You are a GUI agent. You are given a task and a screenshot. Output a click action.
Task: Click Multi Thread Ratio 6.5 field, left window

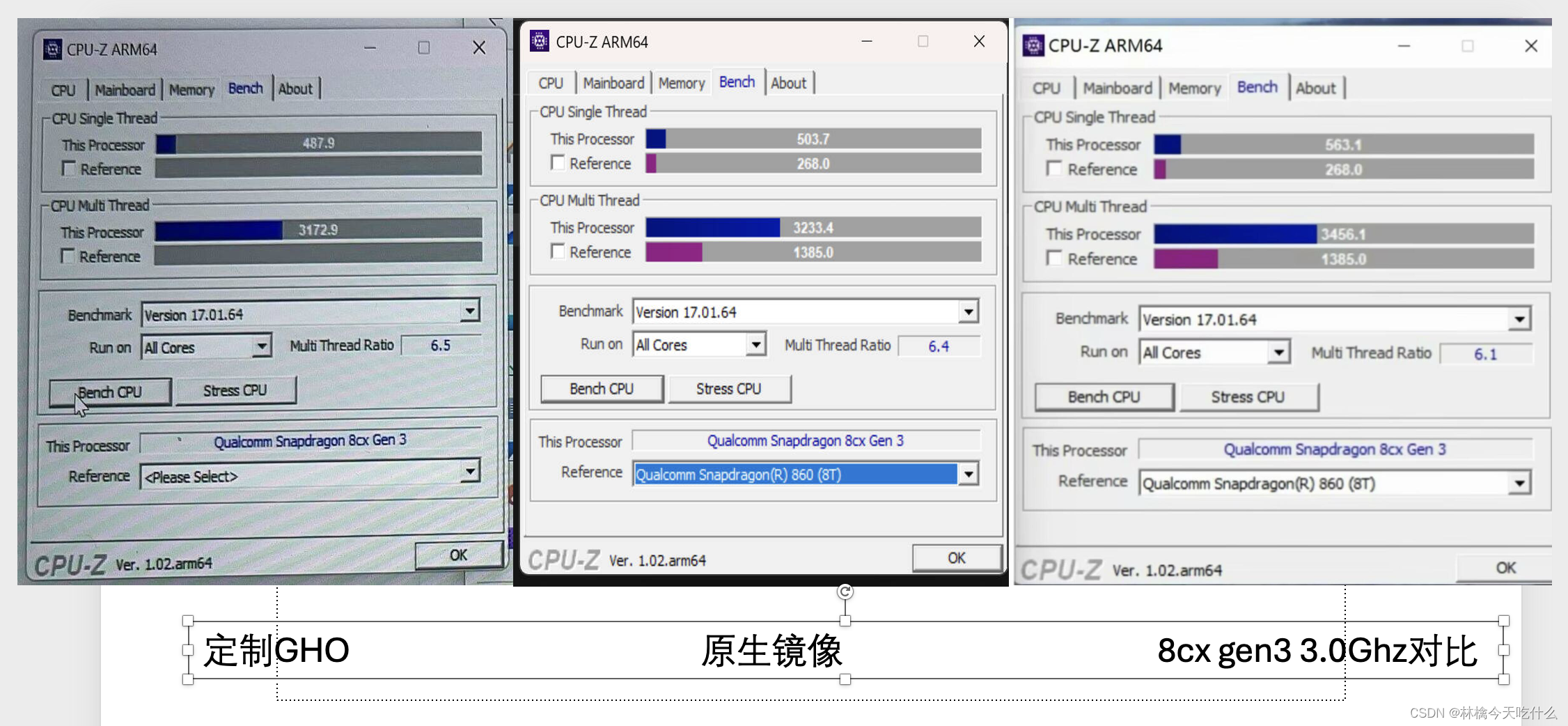point(441,345)
